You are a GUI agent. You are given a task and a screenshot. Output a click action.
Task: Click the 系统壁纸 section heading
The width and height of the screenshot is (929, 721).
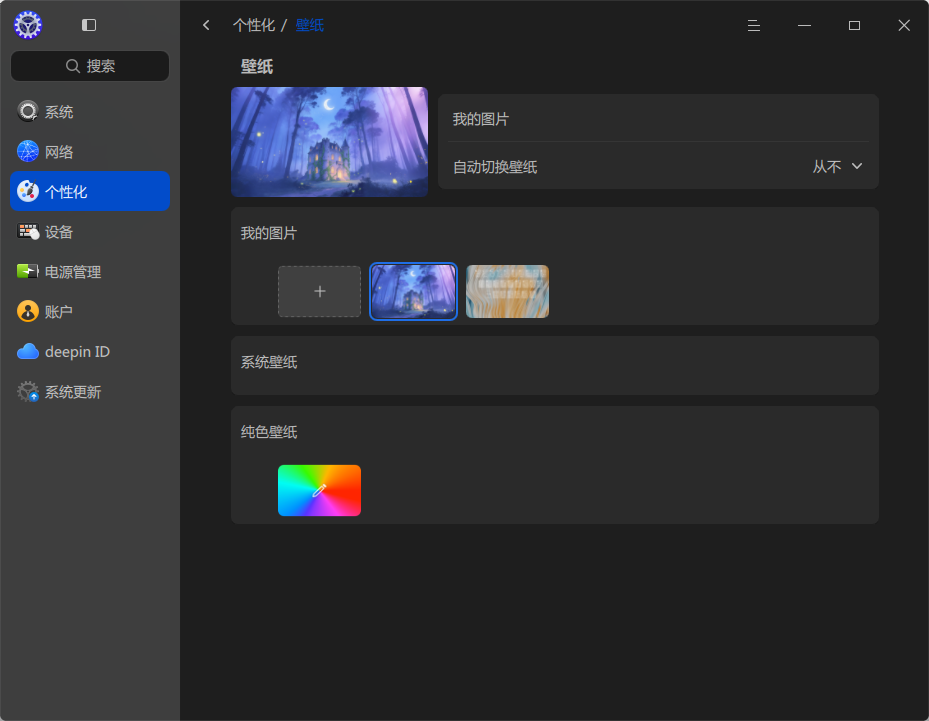click(x=269, y=362)
